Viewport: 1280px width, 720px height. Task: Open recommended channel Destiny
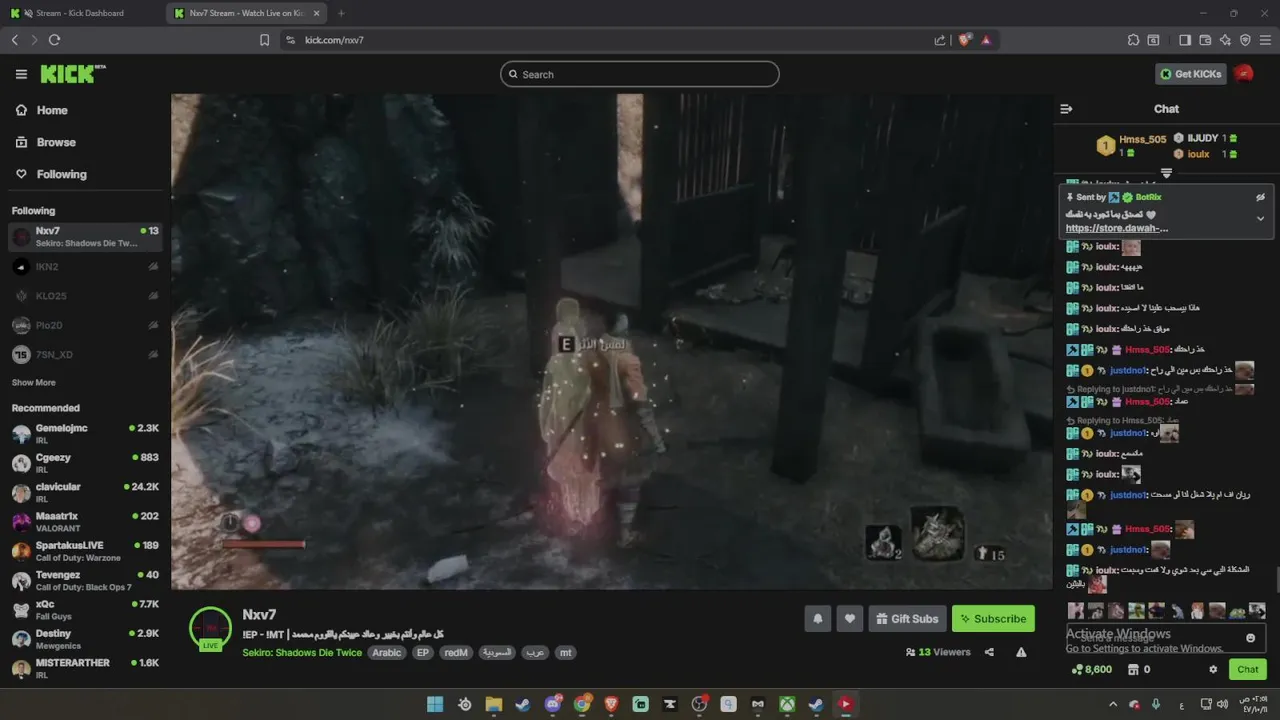coord(85,639)
